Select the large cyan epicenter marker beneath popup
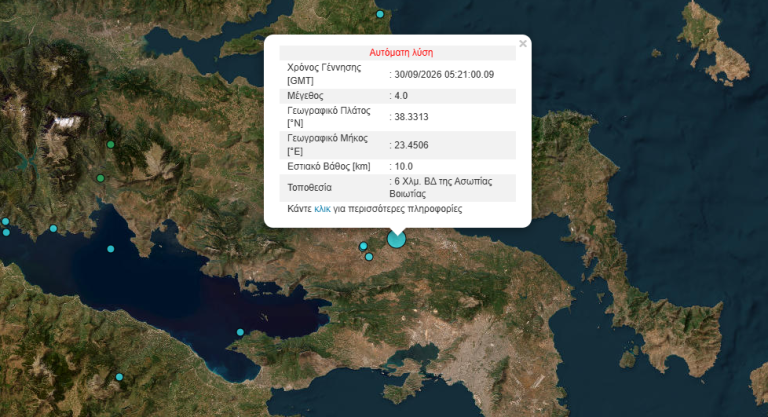This screenshot has height=417, width=768. coord(396,239)
